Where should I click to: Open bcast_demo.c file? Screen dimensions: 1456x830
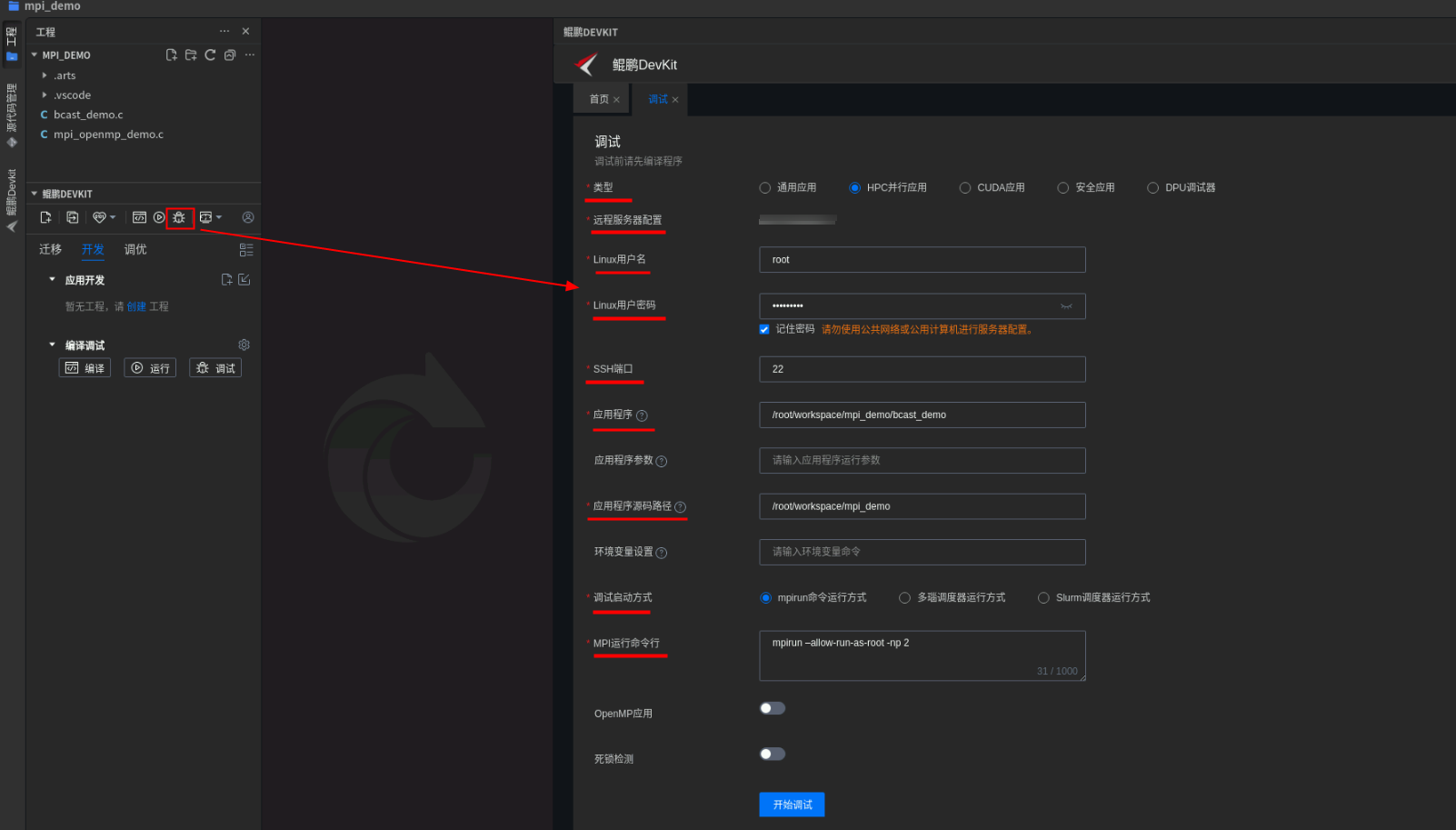click(x=87, y=115)
